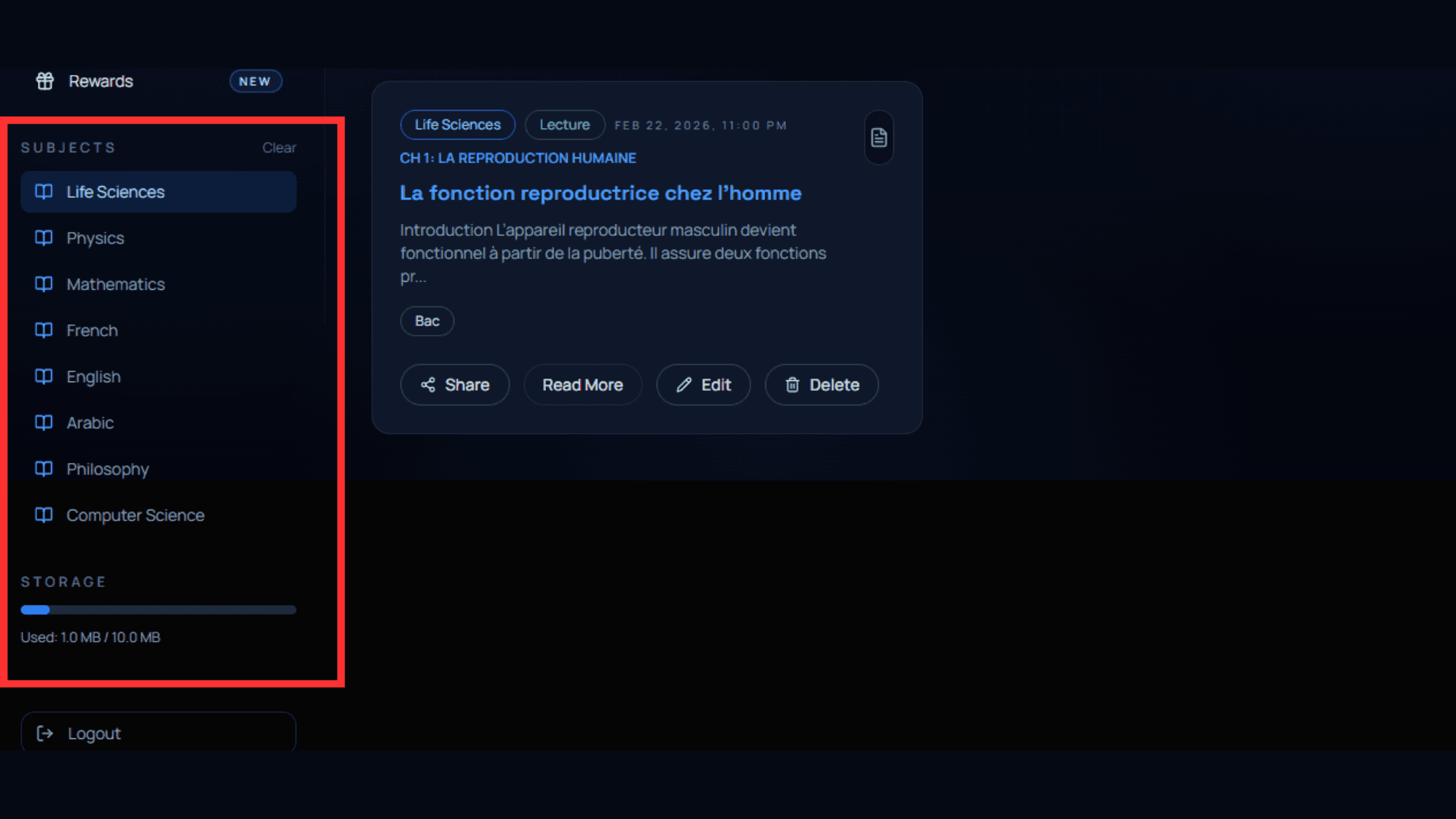
Task: Click the trash icon in Delete button
Action: [792, 384]
